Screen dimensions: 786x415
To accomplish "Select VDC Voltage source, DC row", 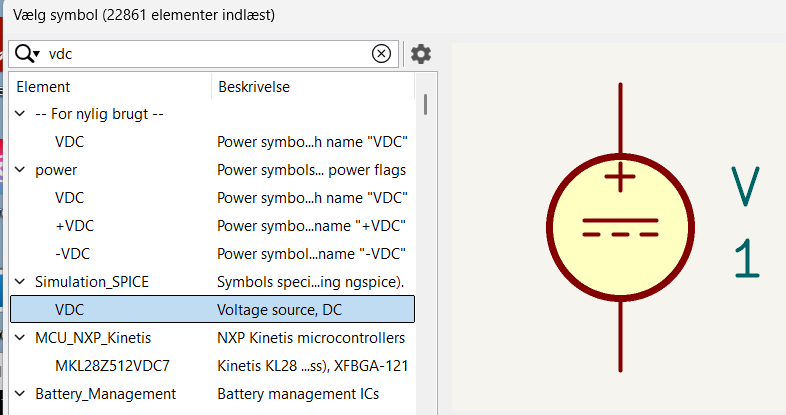I will tap(213, 310).
